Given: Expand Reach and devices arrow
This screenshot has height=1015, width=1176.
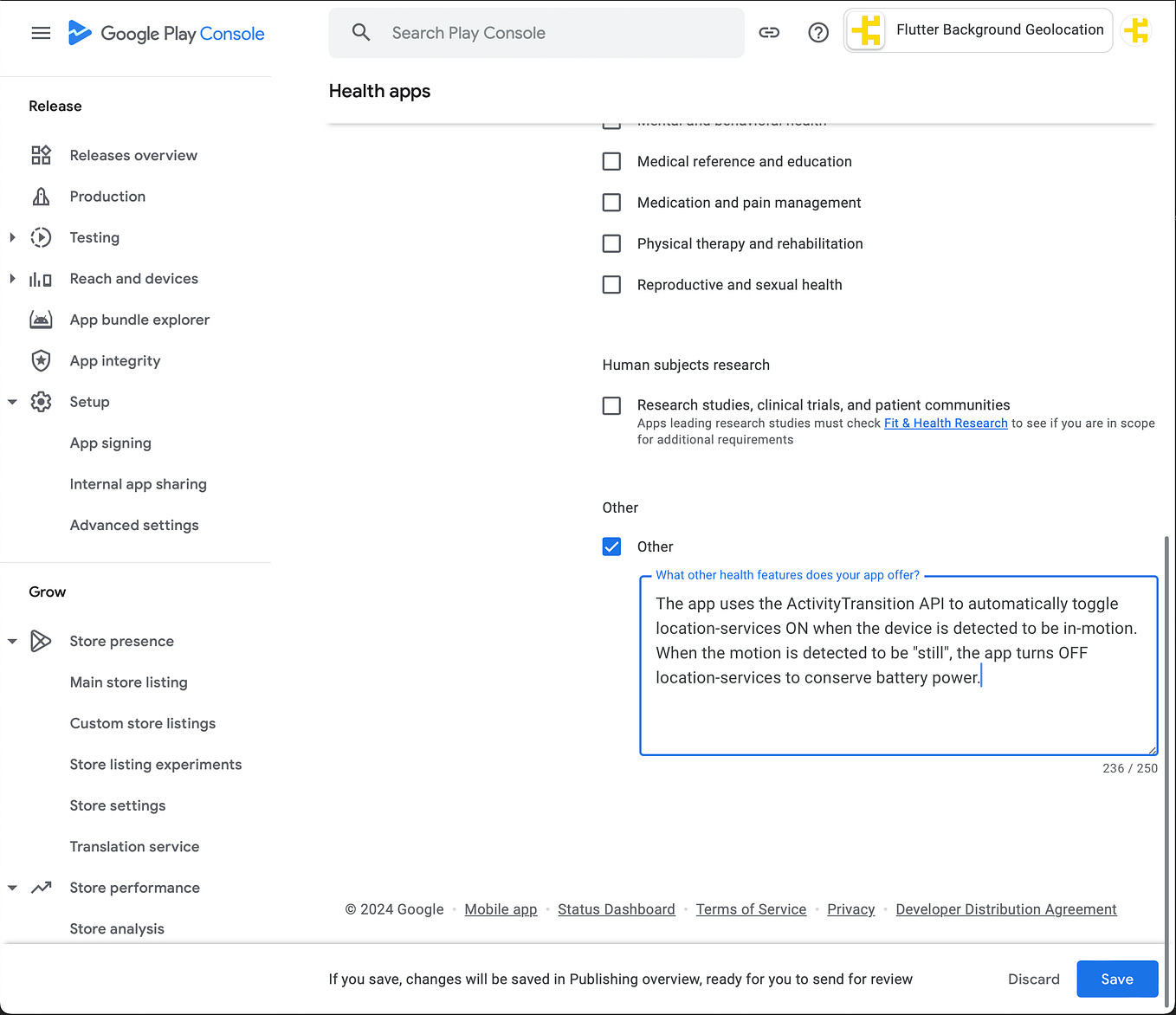Looking at the screenshot, I should [12, 279].
